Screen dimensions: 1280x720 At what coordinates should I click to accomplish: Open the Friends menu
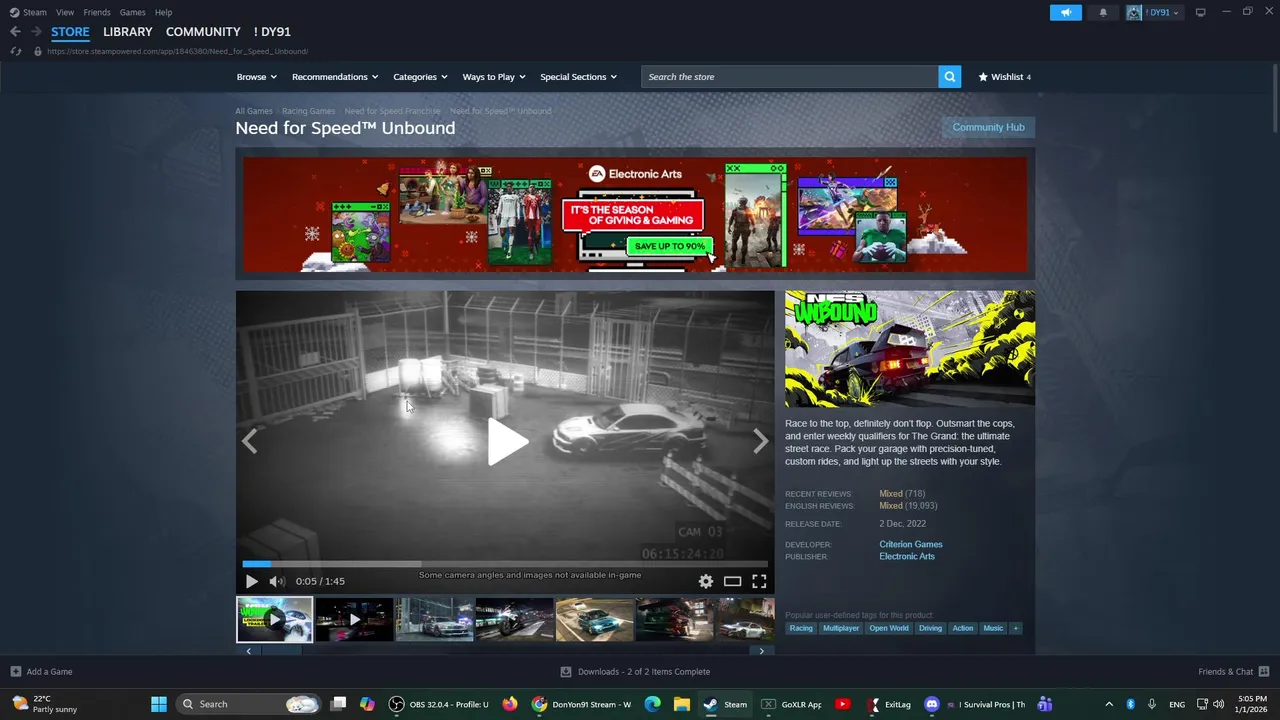(97, 12)
